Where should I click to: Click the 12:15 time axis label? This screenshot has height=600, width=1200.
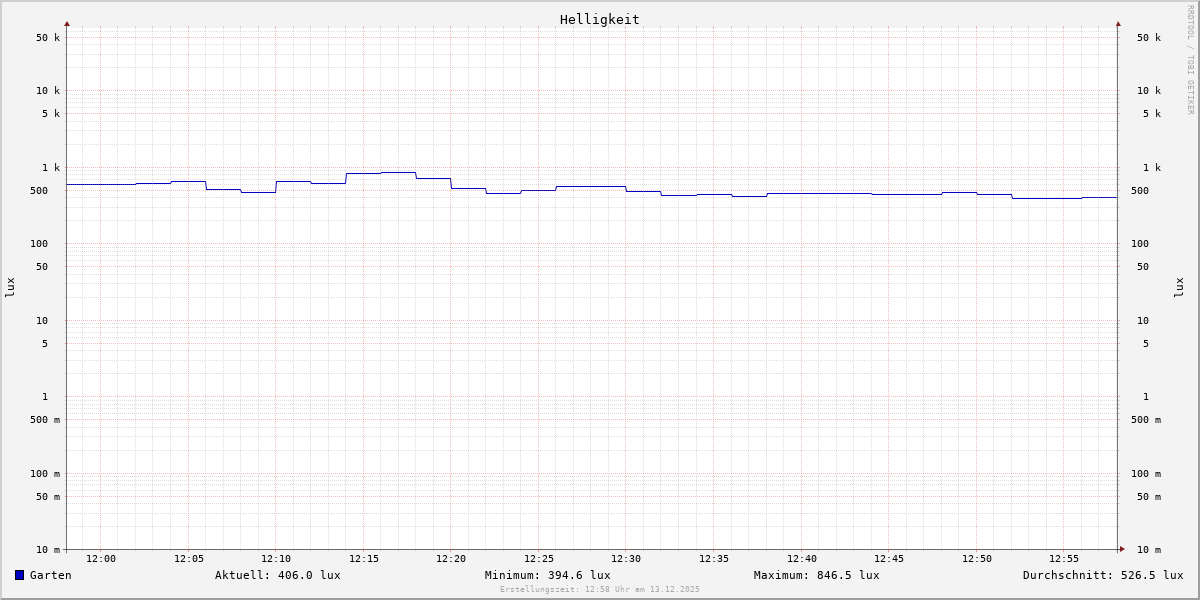(364, 559)
